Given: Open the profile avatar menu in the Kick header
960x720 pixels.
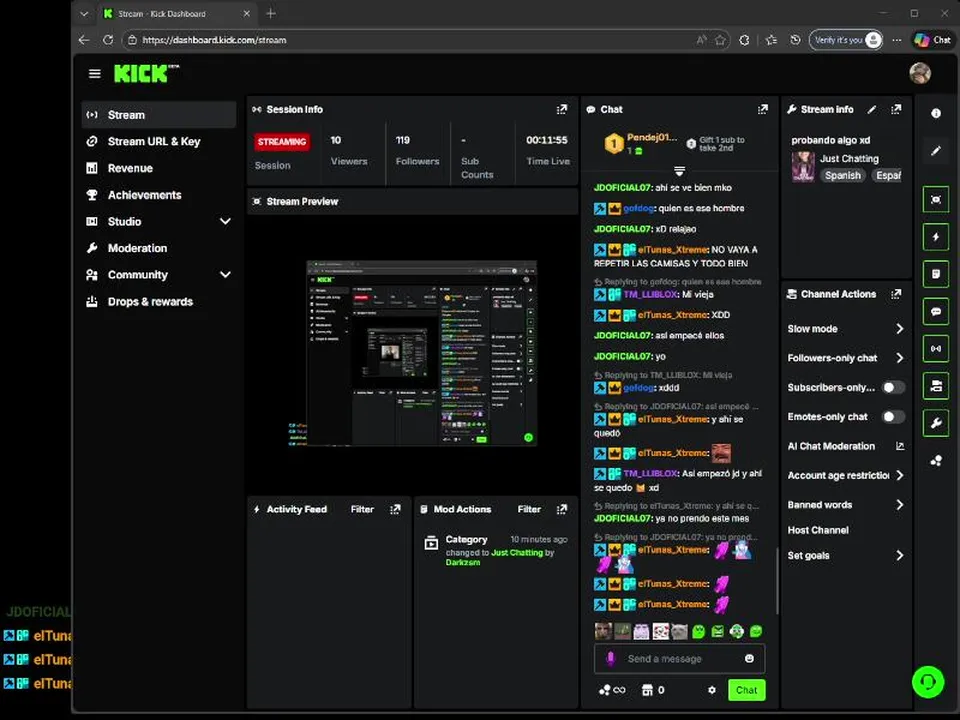Looking at the screenshot, I should 920,73.
